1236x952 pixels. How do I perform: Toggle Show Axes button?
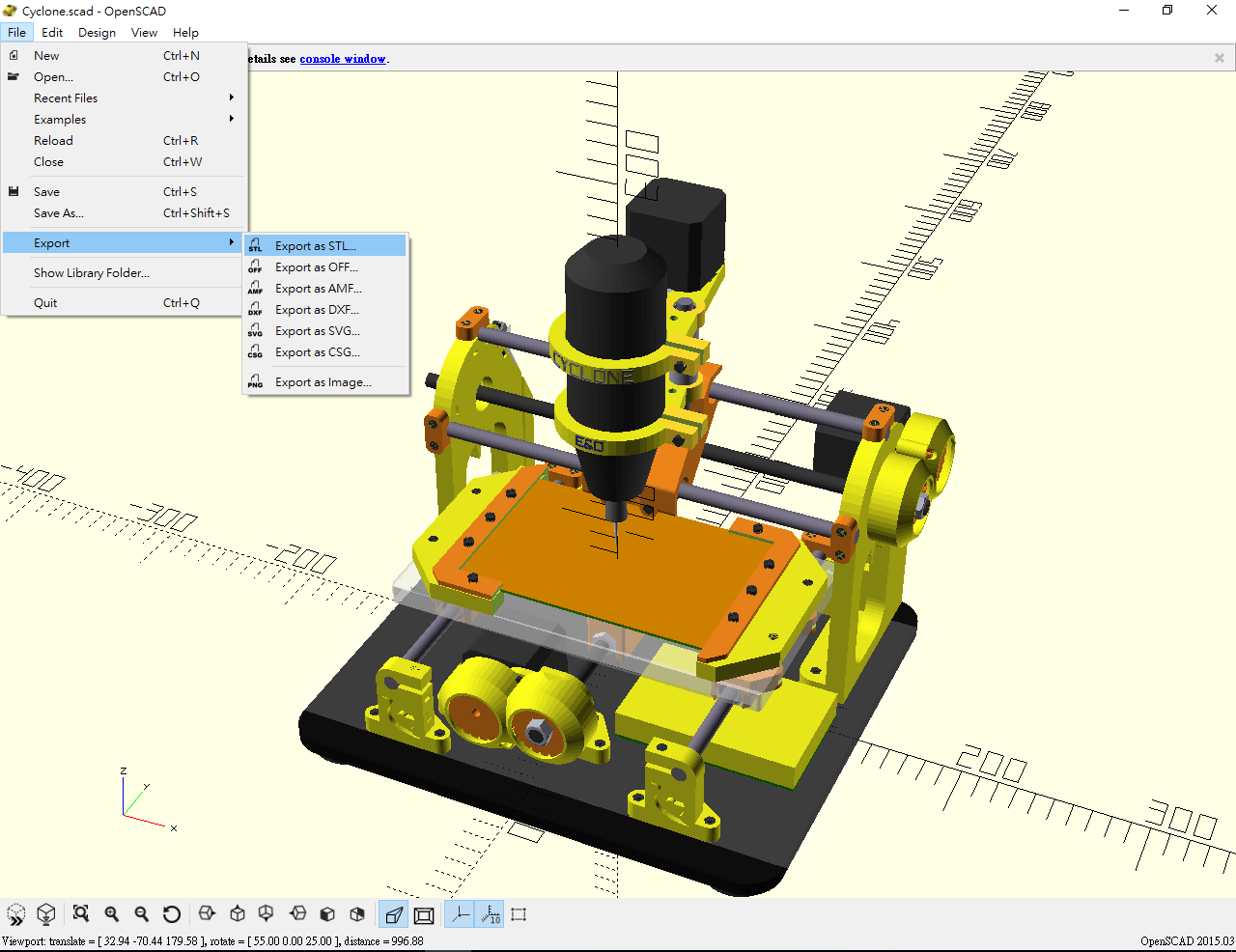(460, 914)
